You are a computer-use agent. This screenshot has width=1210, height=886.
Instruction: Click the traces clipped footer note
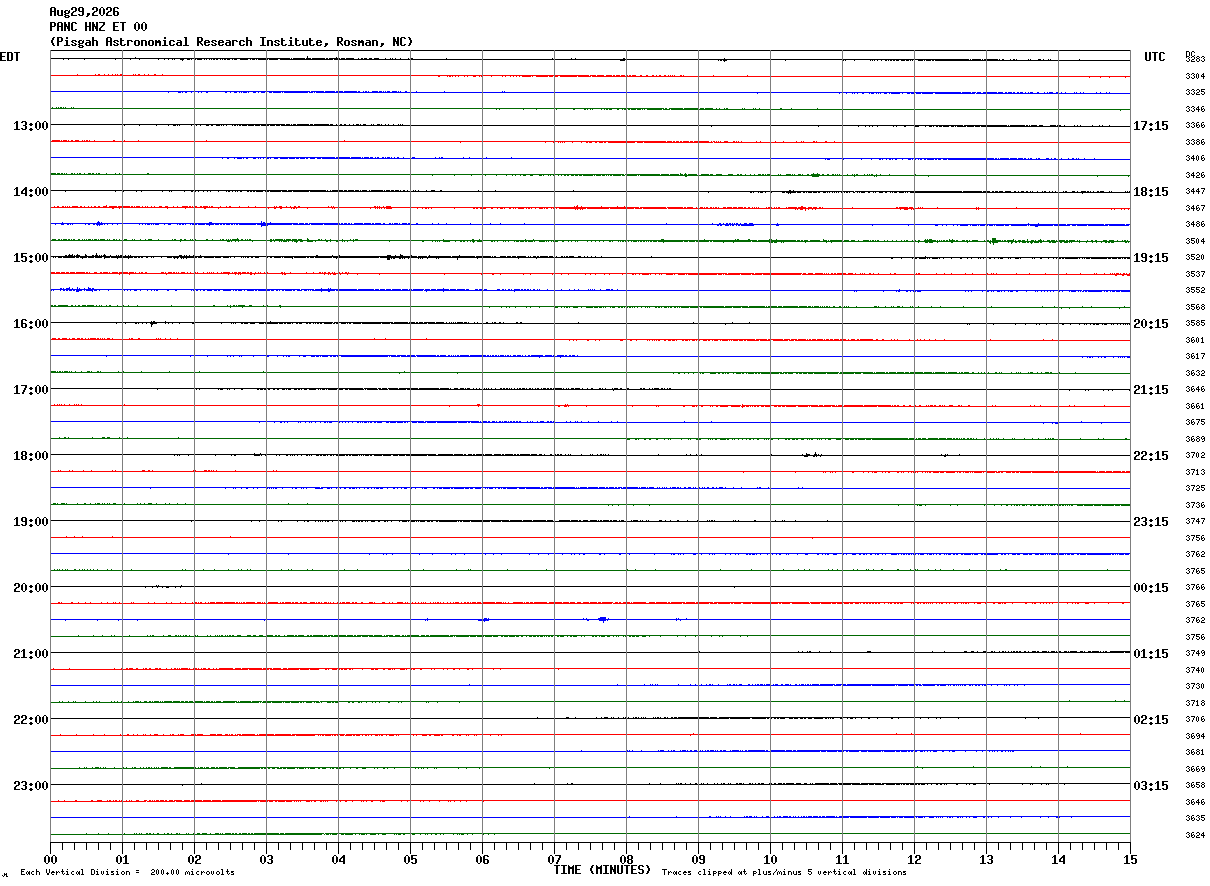coord(784,872)
